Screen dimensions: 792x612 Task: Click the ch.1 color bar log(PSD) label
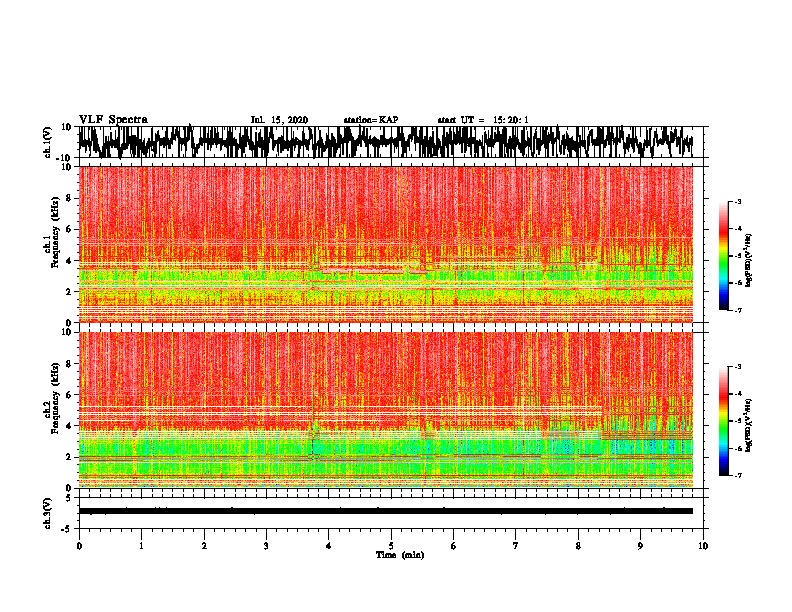click(748, 260)
